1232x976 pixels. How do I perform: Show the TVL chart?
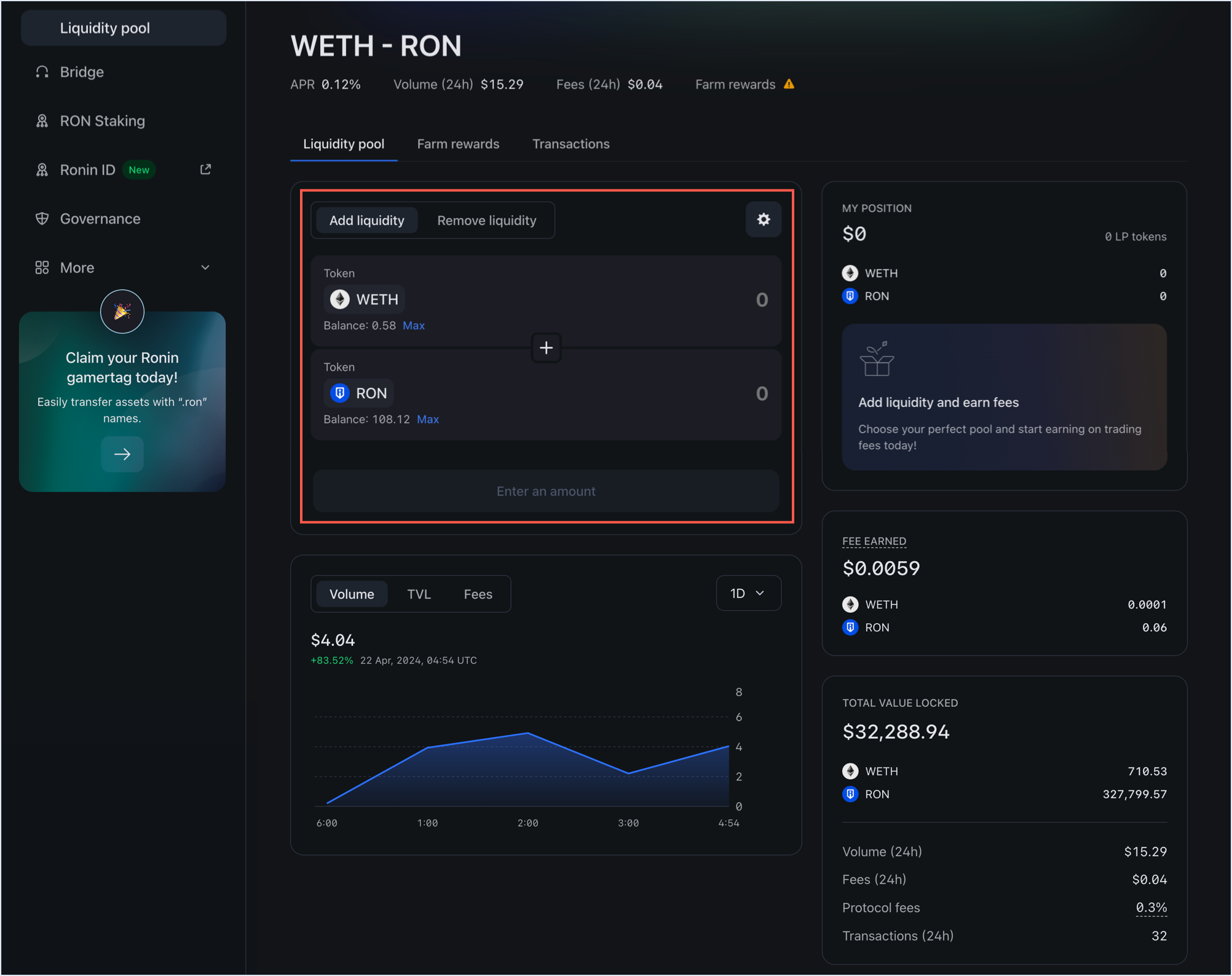(419, 594)
